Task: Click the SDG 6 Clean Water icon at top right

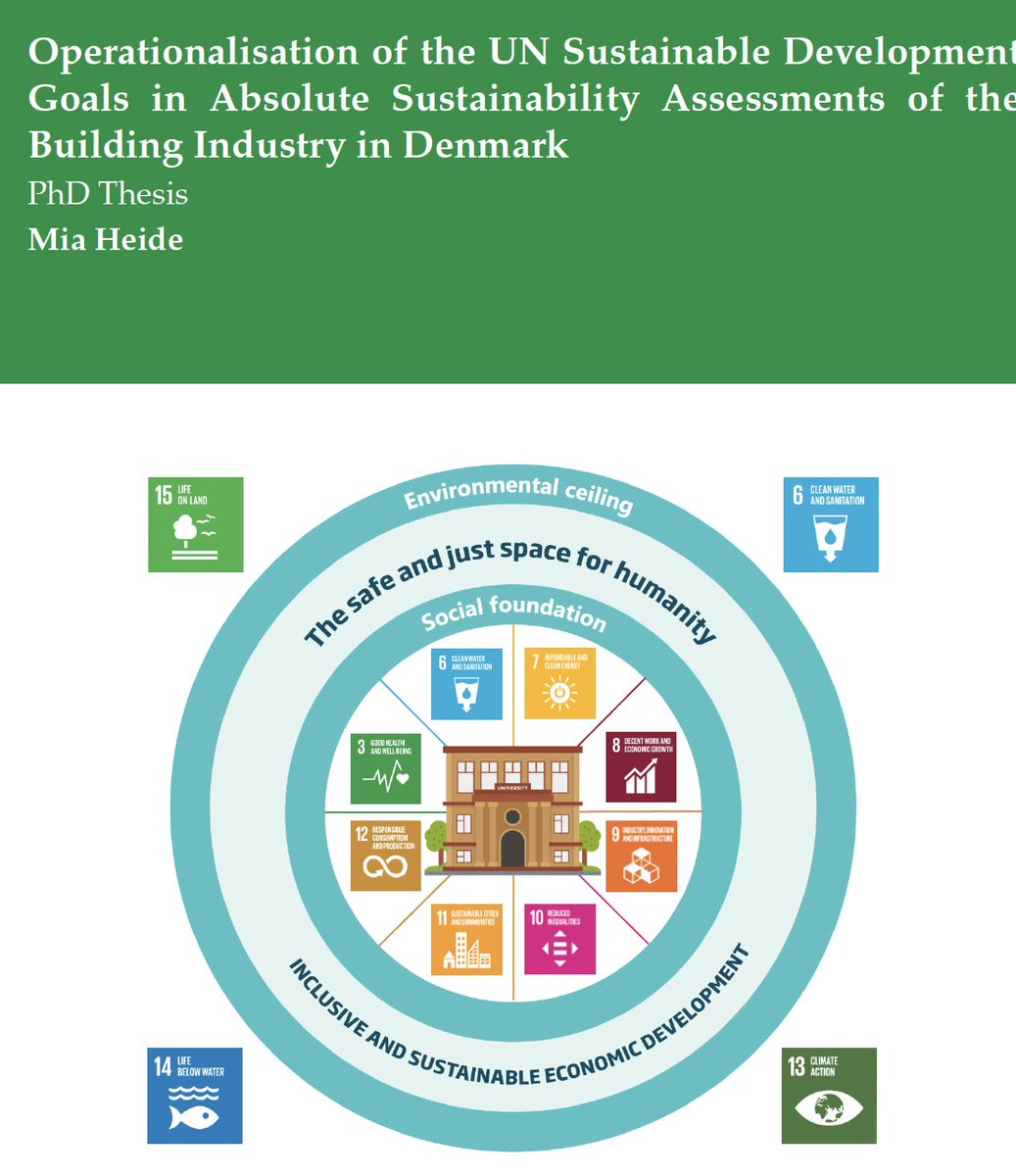Action: [x=830, y=526]
